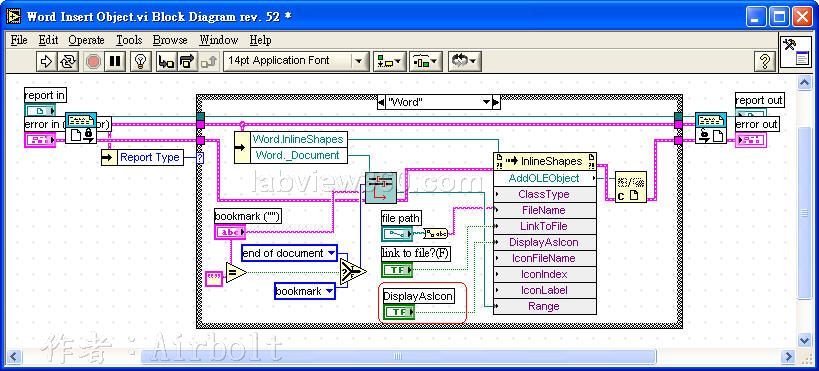
Task: Click the Close Reference node icon
Action: coord(630,187)
